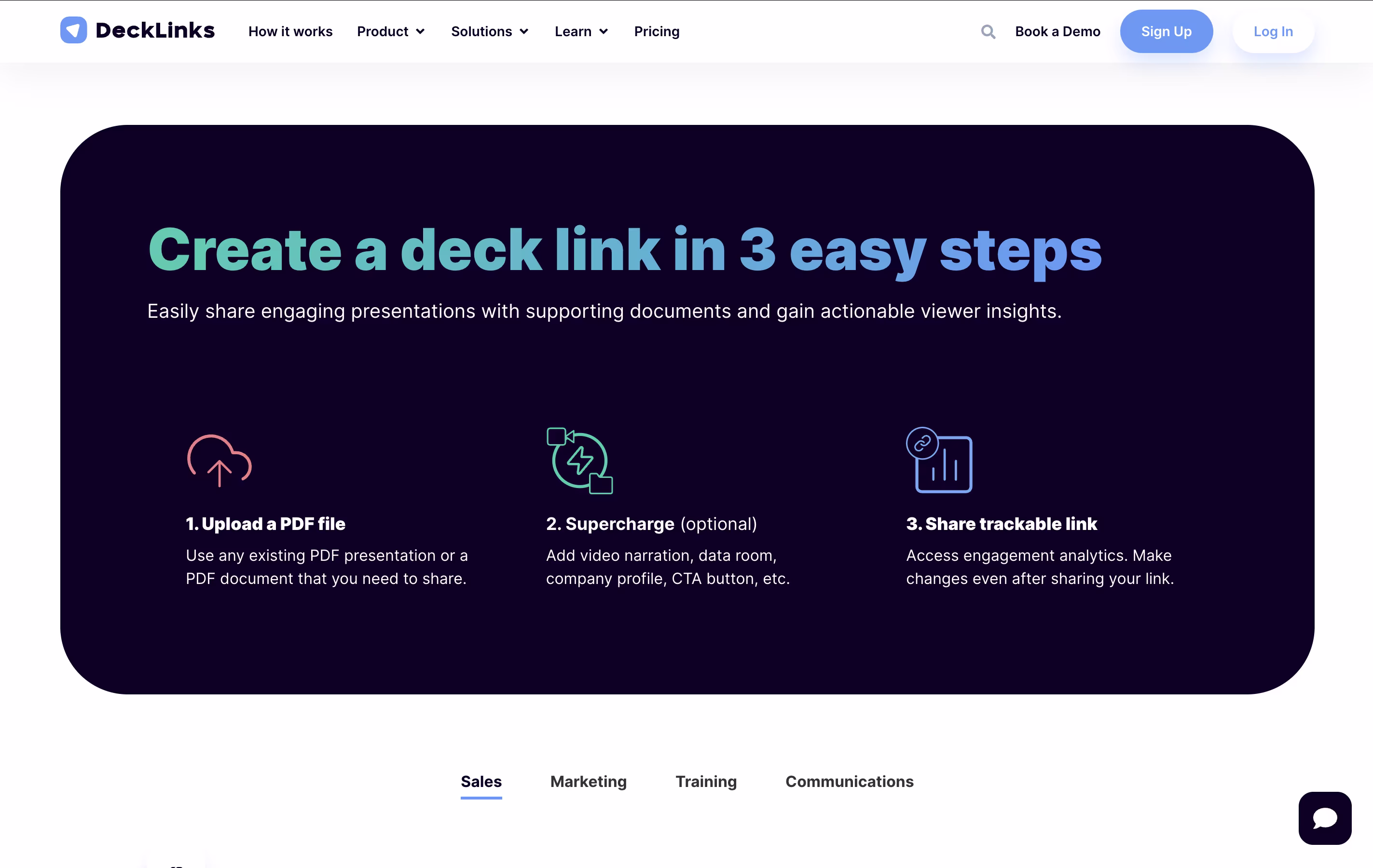
Task: Expand the Solutions dropdown menu
Action: tap(489, 32)
